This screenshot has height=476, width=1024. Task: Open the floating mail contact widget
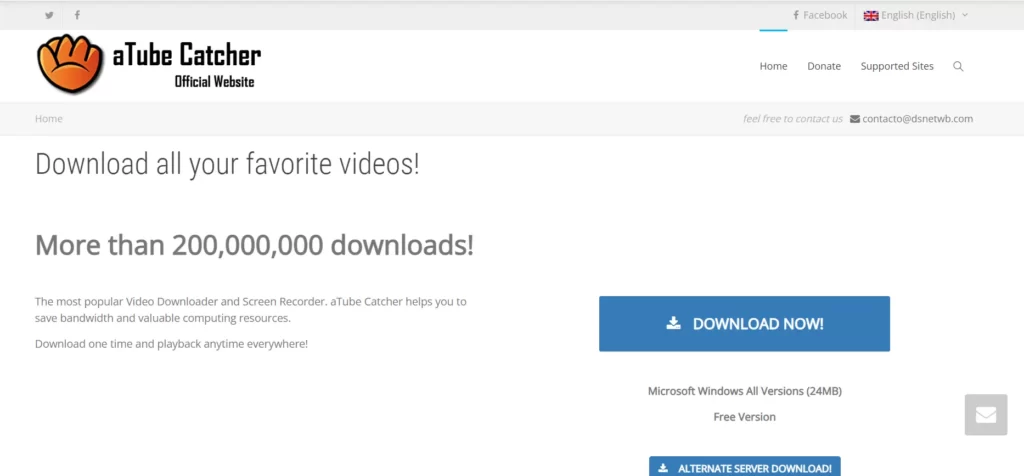pos(986,415)
